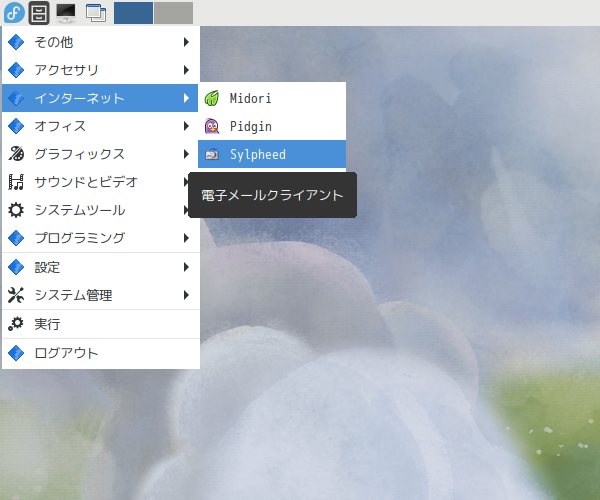Switch to the first blue workspace
This screenshot has height=500, width=600.
tap(133, 13)
